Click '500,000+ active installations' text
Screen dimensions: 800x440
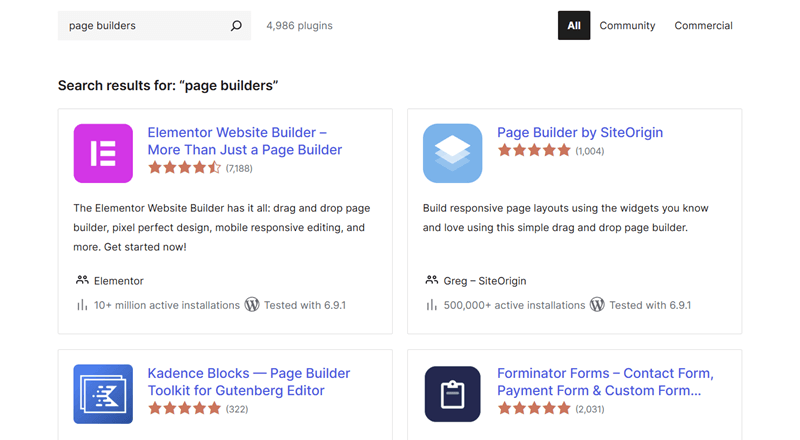[x=514, y=305]
